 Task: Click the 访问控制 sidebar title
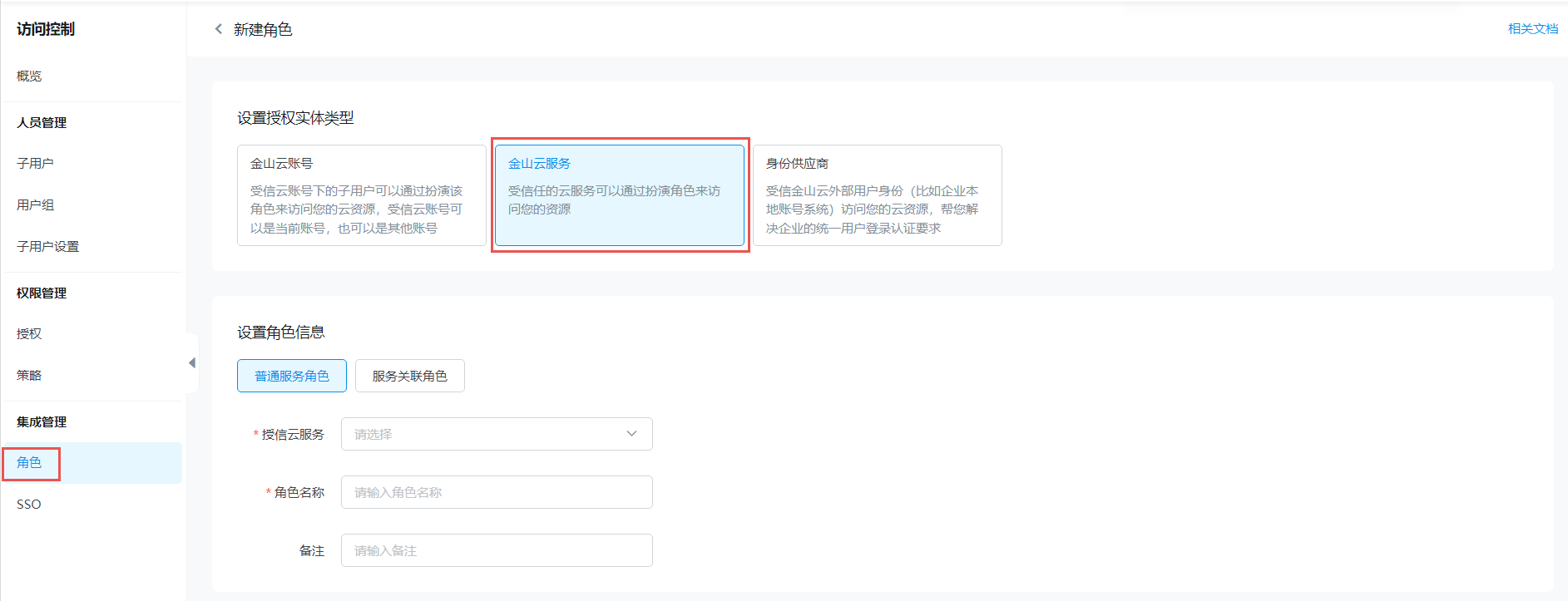46,29
